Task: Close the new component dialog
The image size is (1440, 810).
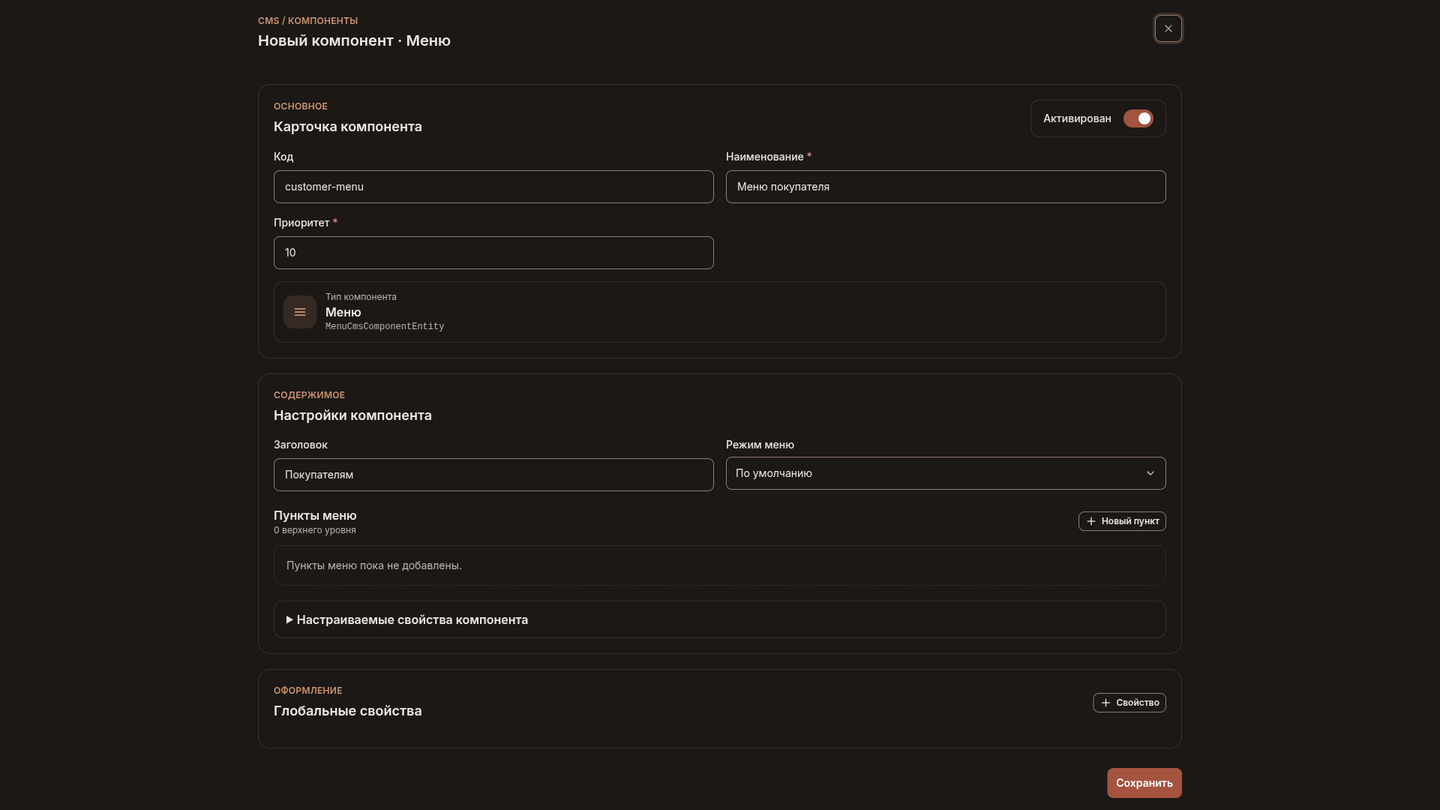Action: coord(1168,28)
